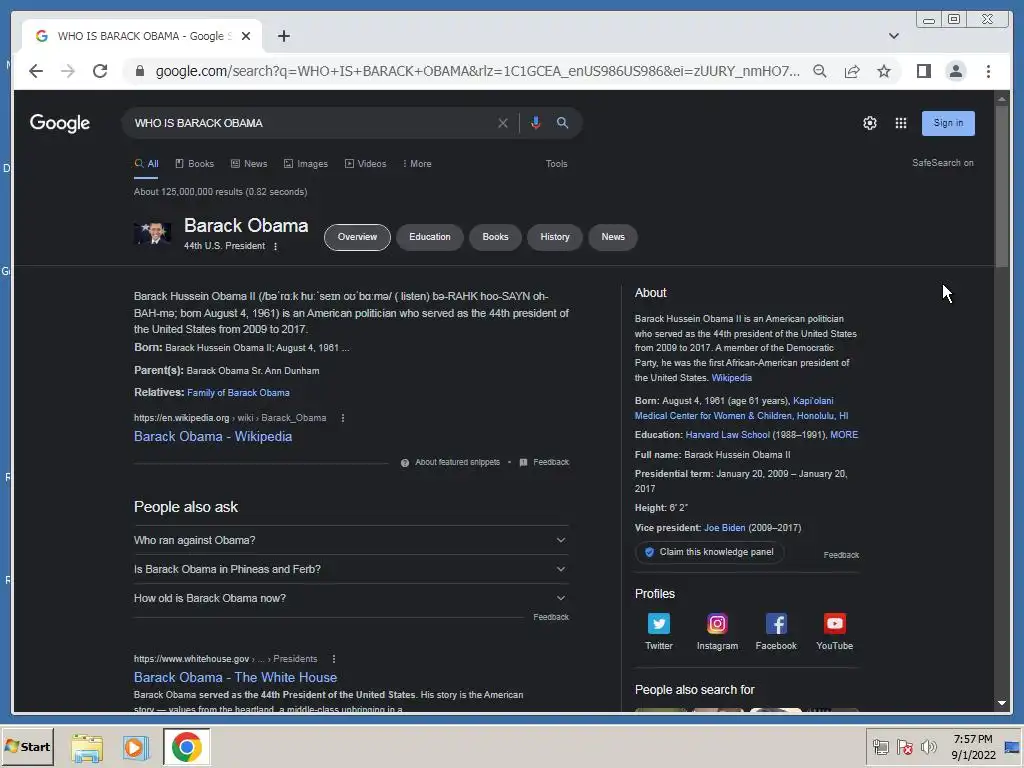Switch to News search results
This screenshot has height=768, width=1024.
(249, 164)
